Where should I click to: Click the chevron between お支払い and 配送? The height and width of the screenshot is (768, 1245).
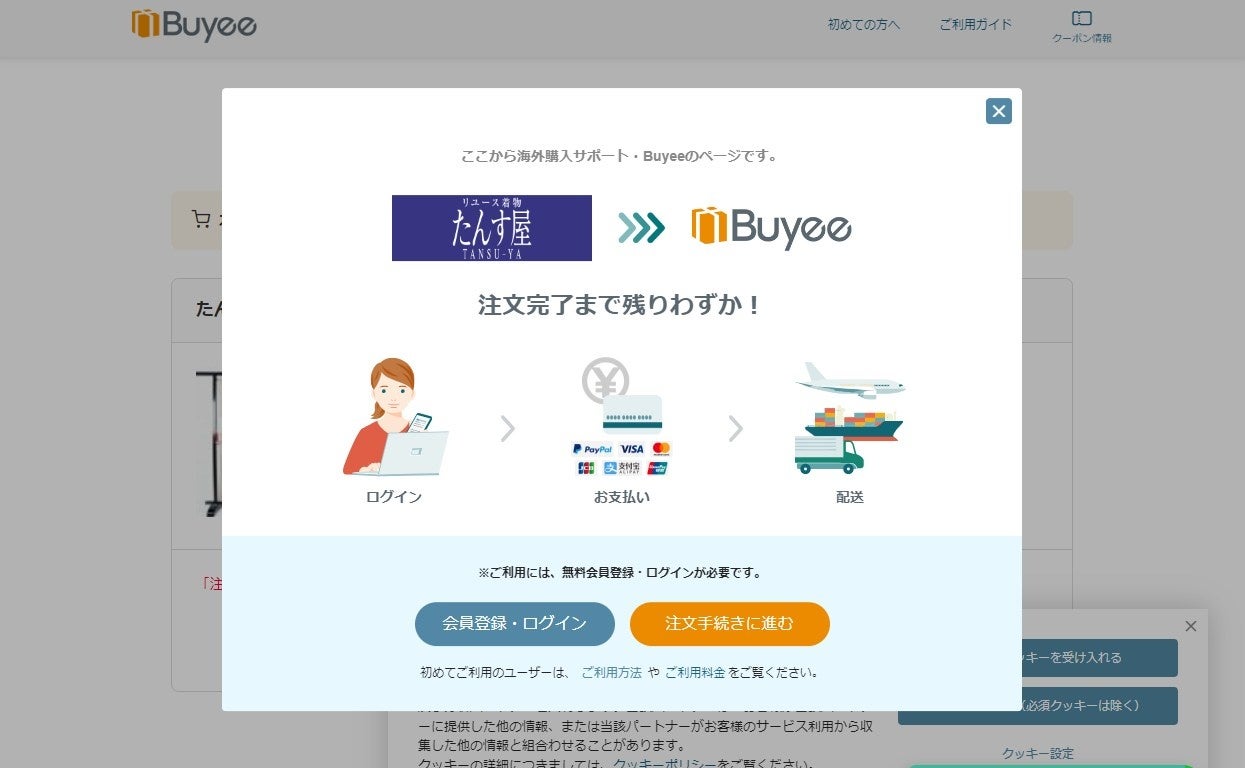point(736,429)
